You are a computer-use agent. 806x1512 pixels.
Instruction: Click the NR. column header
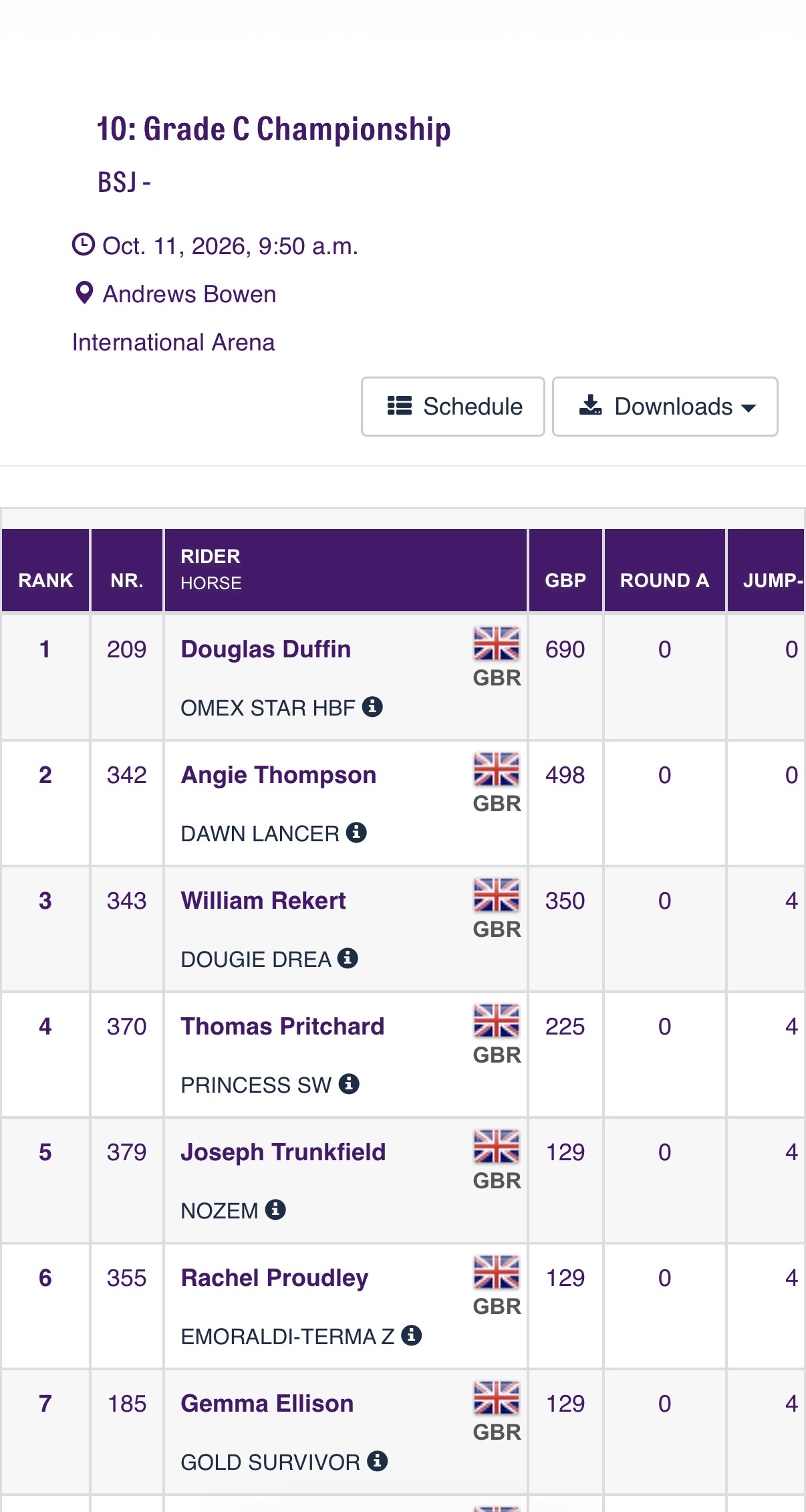point(127,570)
